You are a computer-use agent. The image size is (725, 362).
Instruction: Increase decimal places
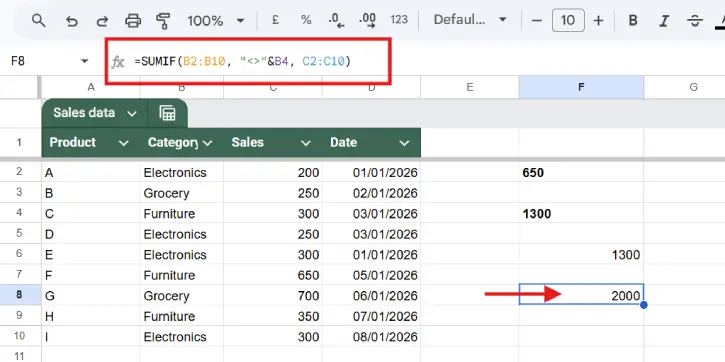coord(368,20)
